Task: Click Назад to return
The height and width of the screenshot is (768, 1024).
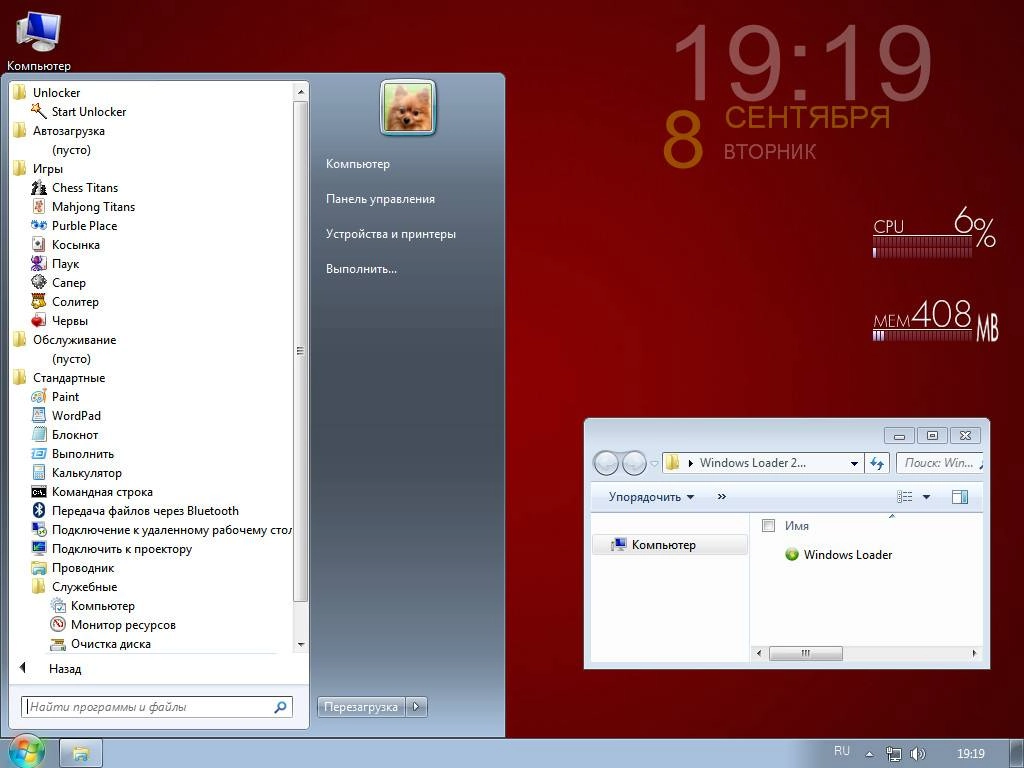Action: coord(65,669)
